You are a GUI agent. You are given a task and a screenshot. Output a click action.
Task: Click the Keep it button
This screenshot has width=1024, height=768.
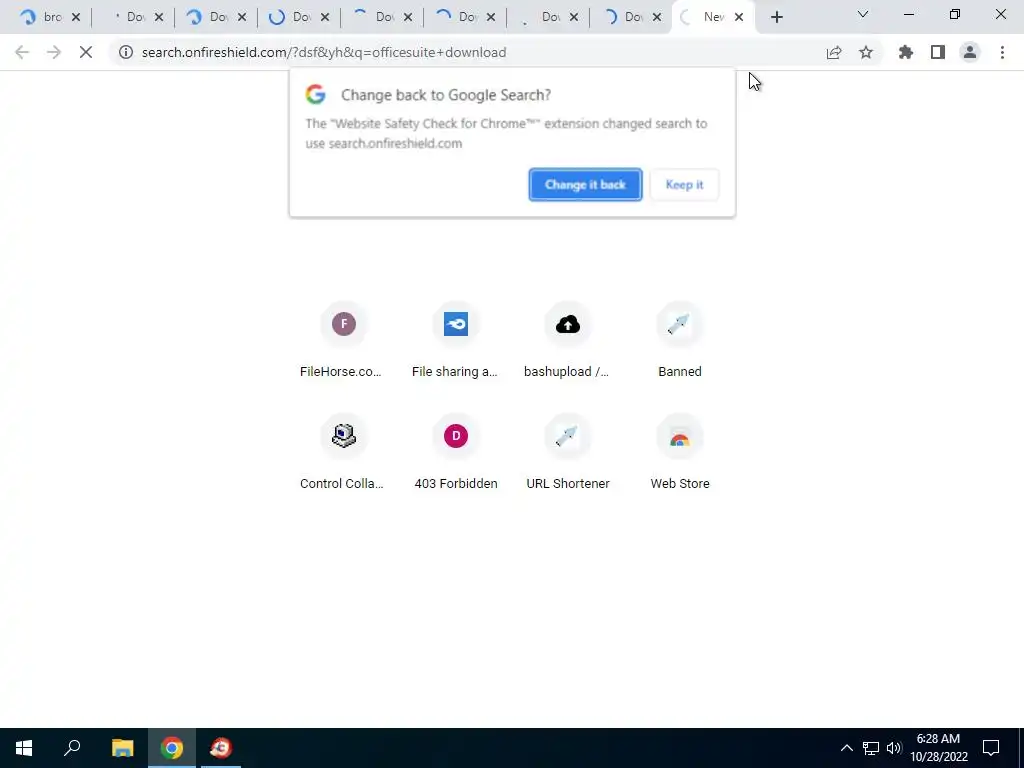click(x=684, y=185)
